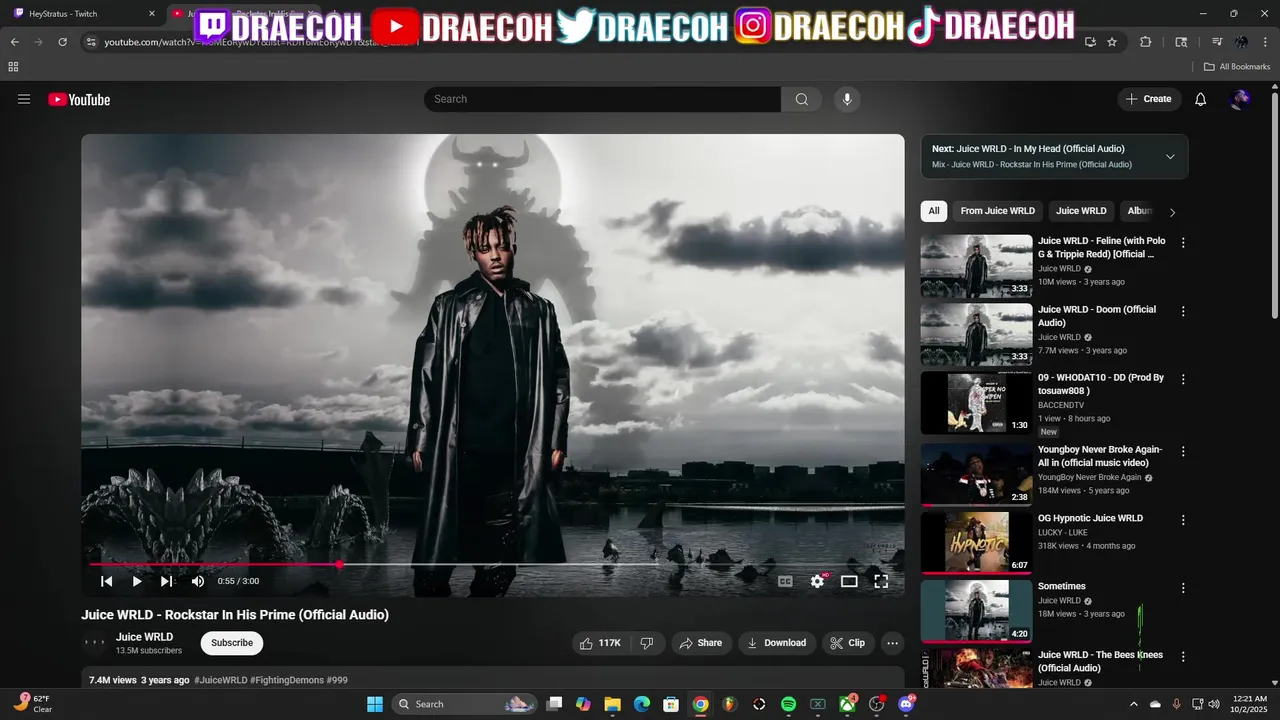Subscribe to Juice WRLD channel
Screen dimensions: 1280x720
232,643
